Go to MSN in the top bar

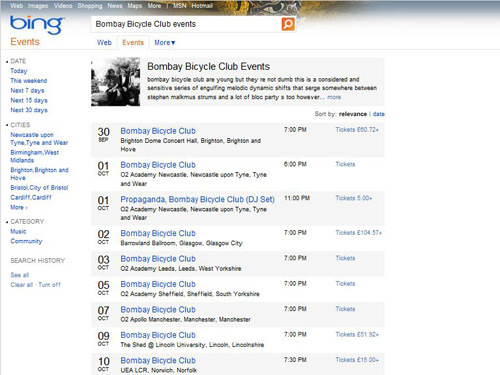pos(179,6)
